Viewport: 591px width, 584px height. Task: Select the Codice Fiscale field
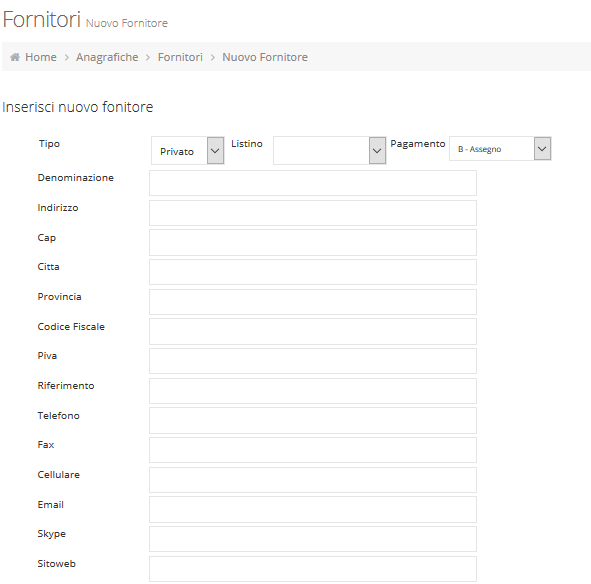313,331
